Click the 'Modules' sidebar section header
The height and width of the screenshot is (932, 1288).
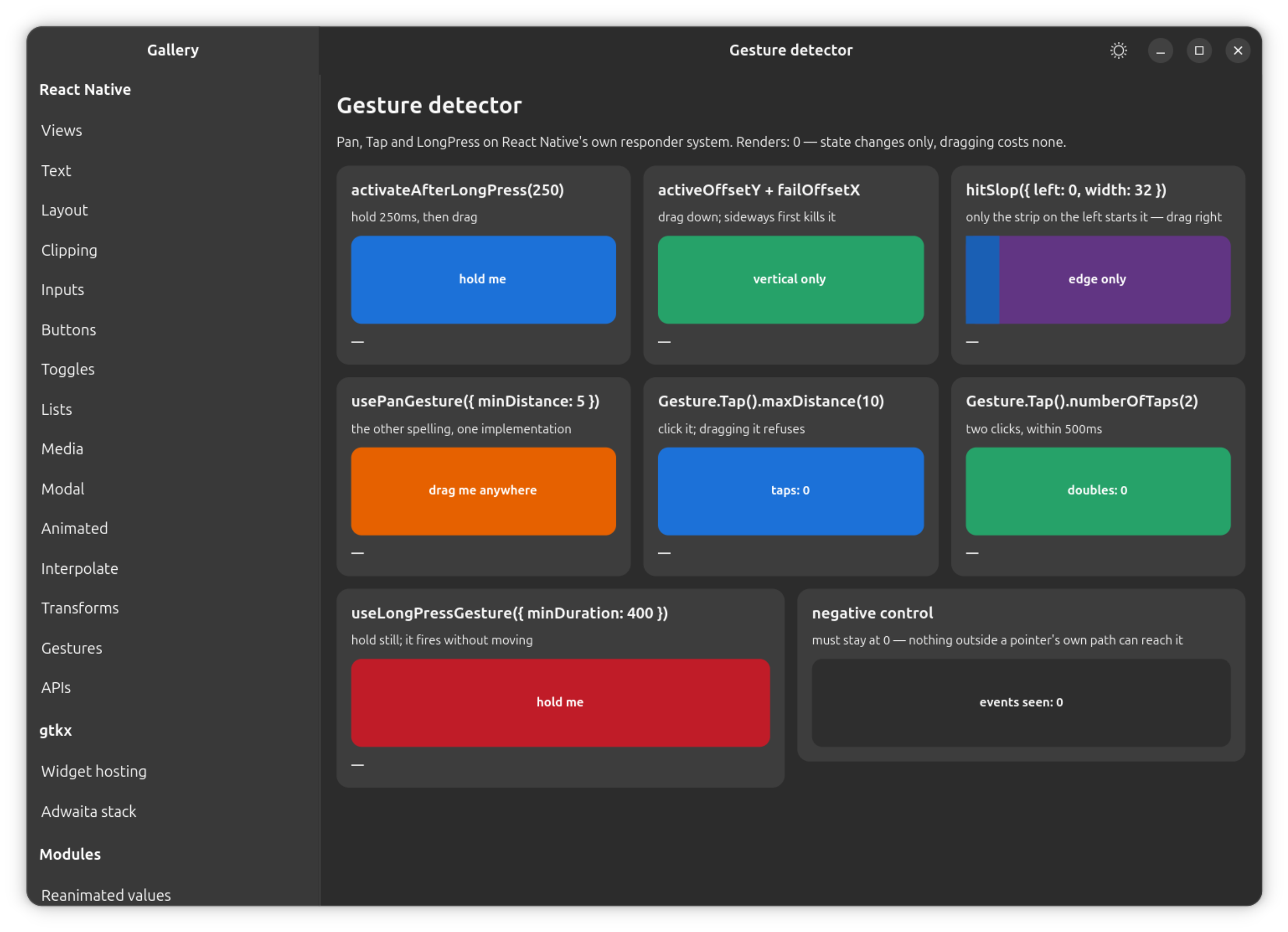(70, 854)
